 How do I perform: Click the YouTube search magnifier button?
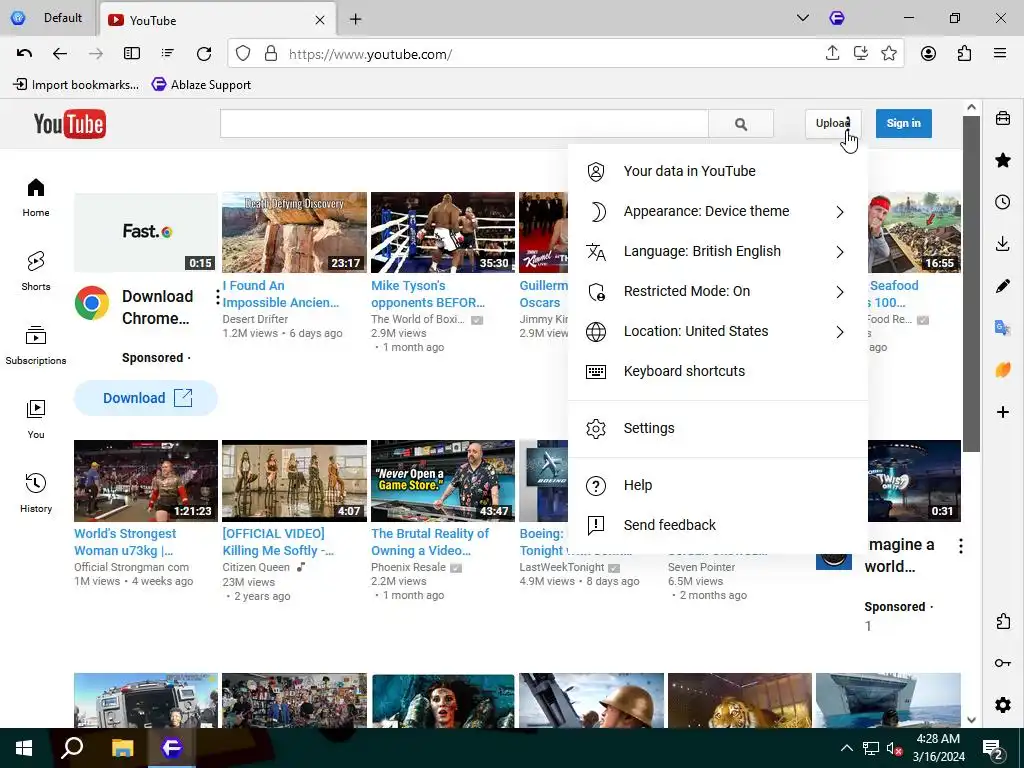tap(741, 123)
